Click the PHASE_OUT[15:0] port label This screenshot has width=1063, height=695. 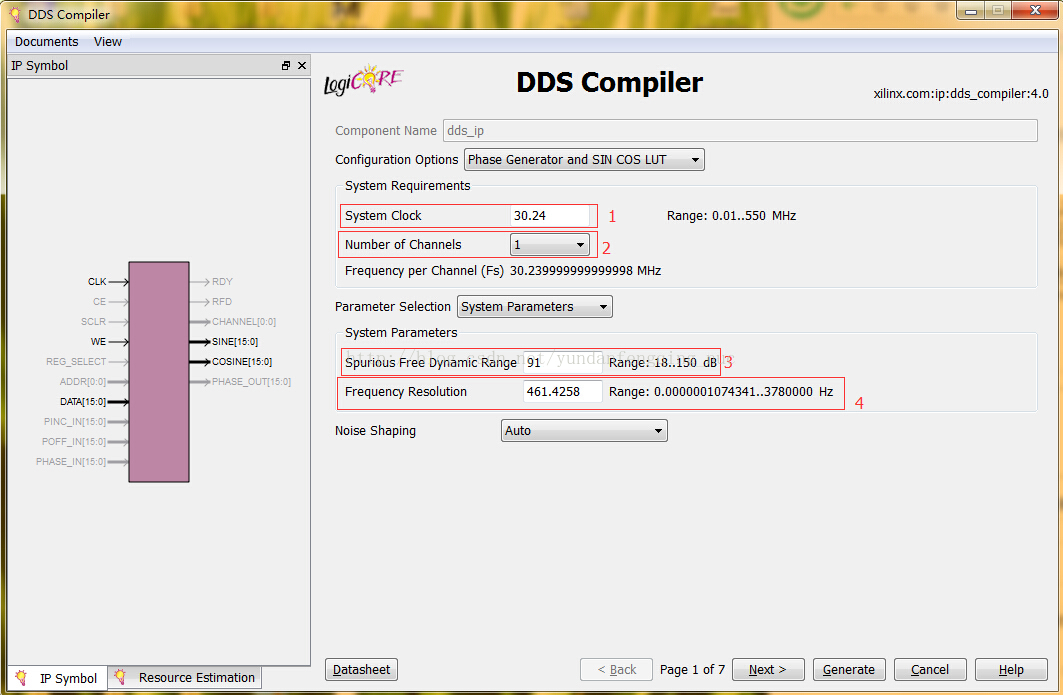coord(252,382)
